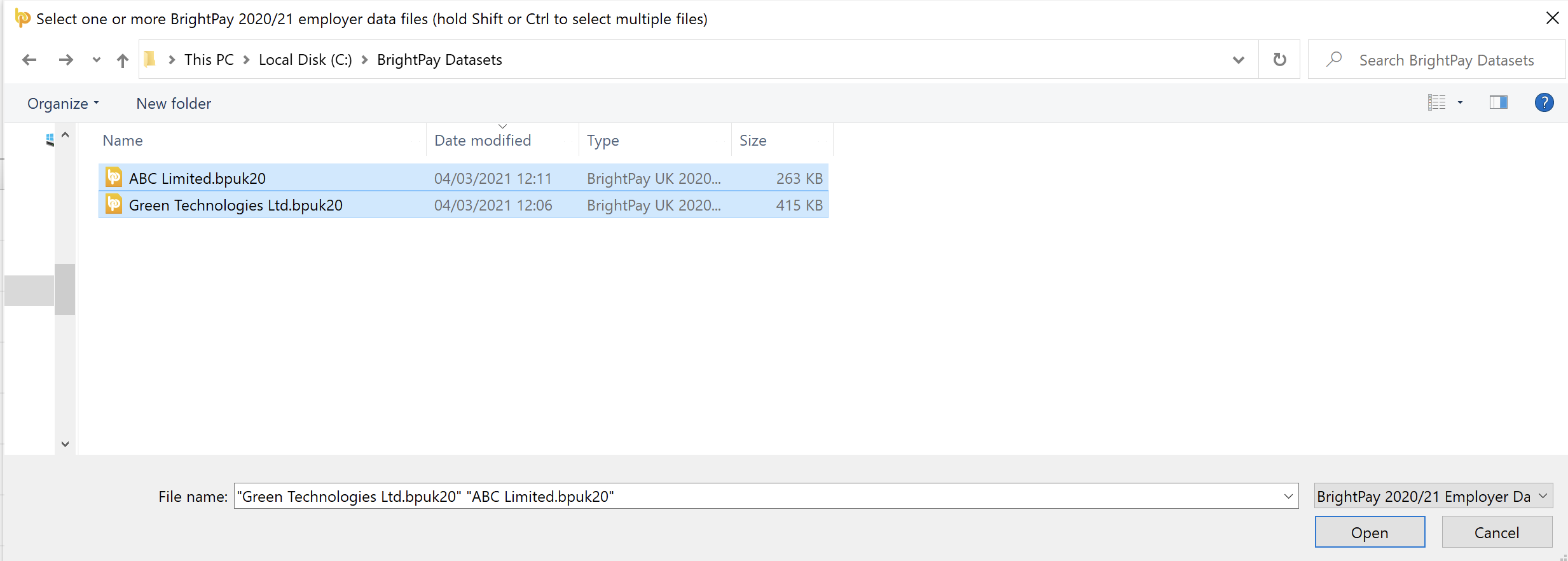Open File name history dropdown
The width and height of the screenshot is (1568, 561).
click(1289, 496)
